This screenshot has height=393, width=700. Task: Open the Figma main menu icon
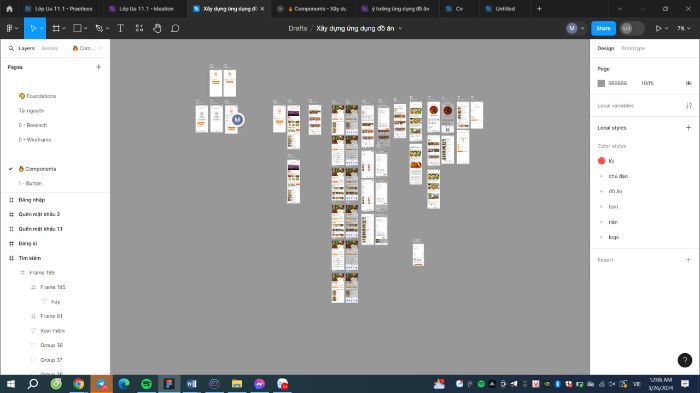9,28
